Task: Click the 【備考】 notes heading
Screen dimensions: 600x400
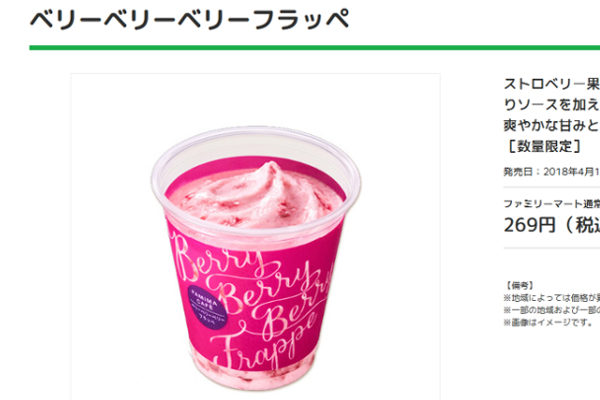Action: coord(520,286)
